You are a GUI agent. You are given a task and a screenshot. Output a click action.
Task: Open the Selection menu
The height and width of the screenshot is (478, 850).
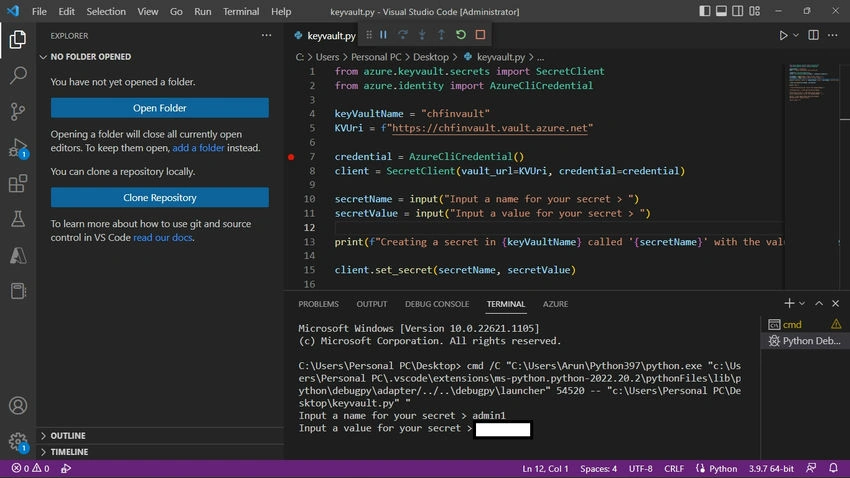(x=106, y=11)
